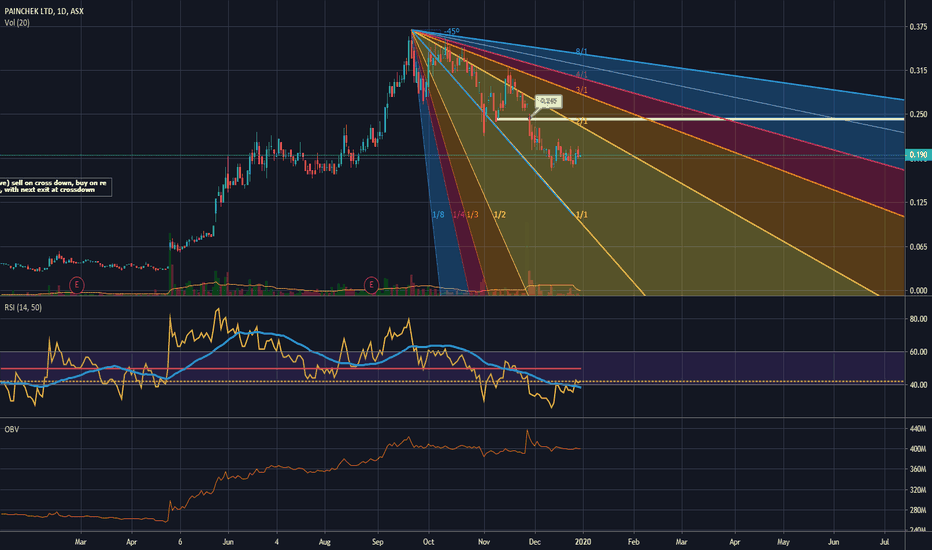The width and height of the screenshot is (932, 550).
Task: Click 2020 on the time axis
Action: (x=582, y=542)
